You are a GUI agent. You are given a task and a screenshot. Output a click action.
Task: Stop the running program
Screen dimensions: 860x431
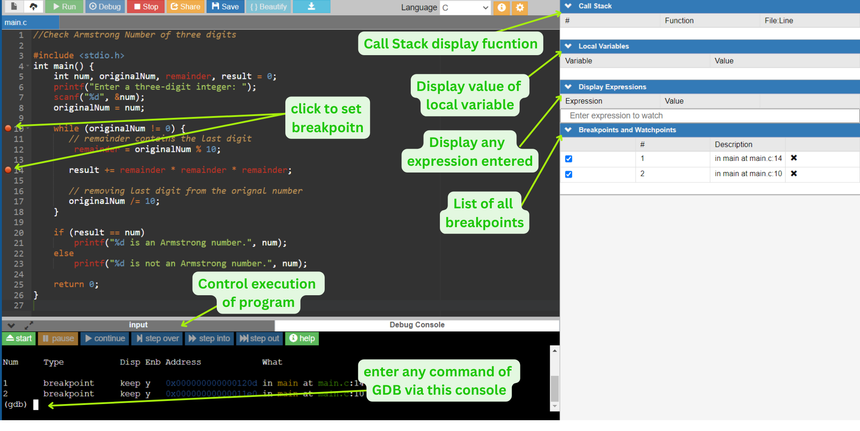tap(145, 7)
